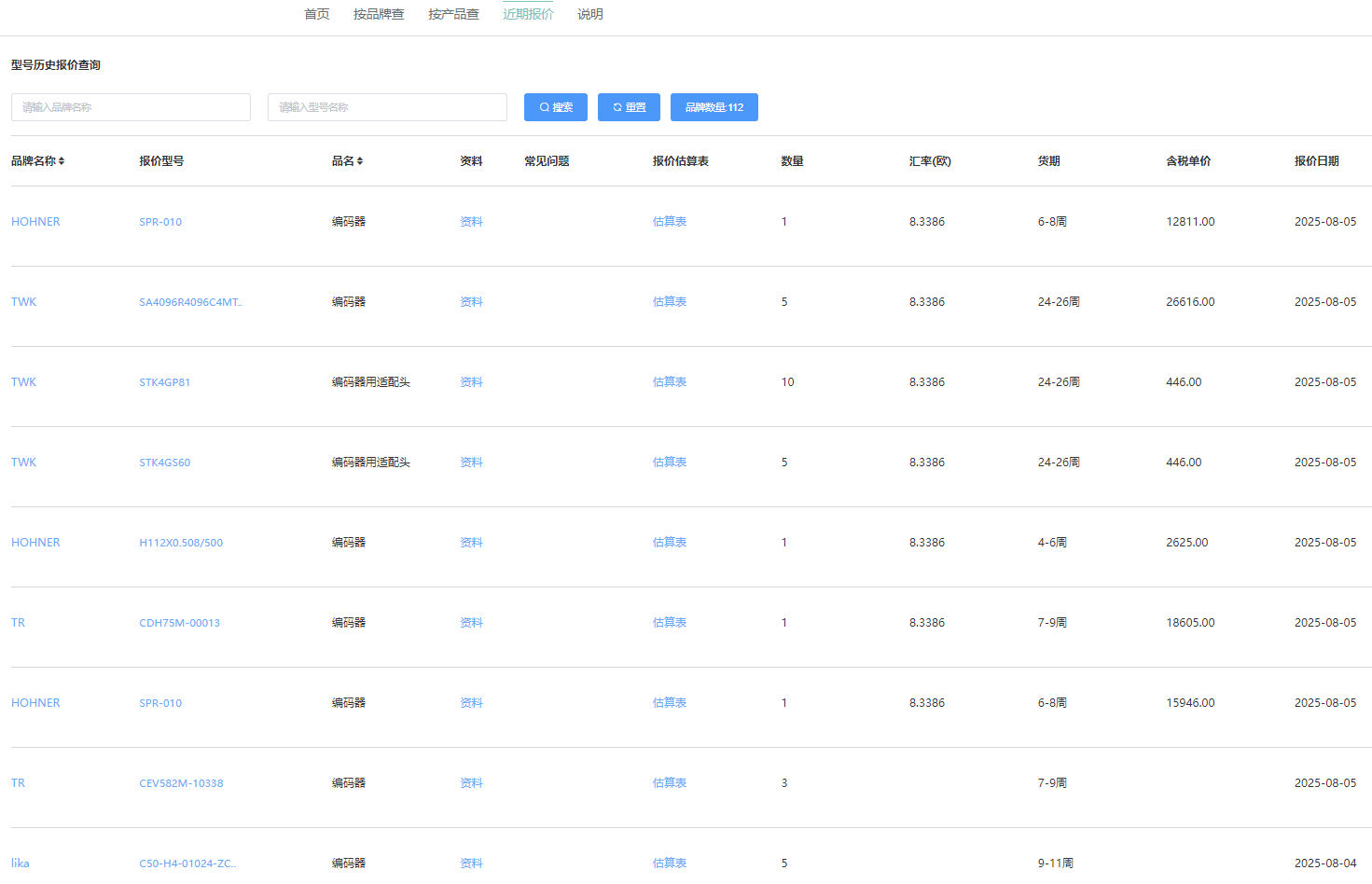
Task: Switch to 按品牌查 tab
Action: pos(379,14)
